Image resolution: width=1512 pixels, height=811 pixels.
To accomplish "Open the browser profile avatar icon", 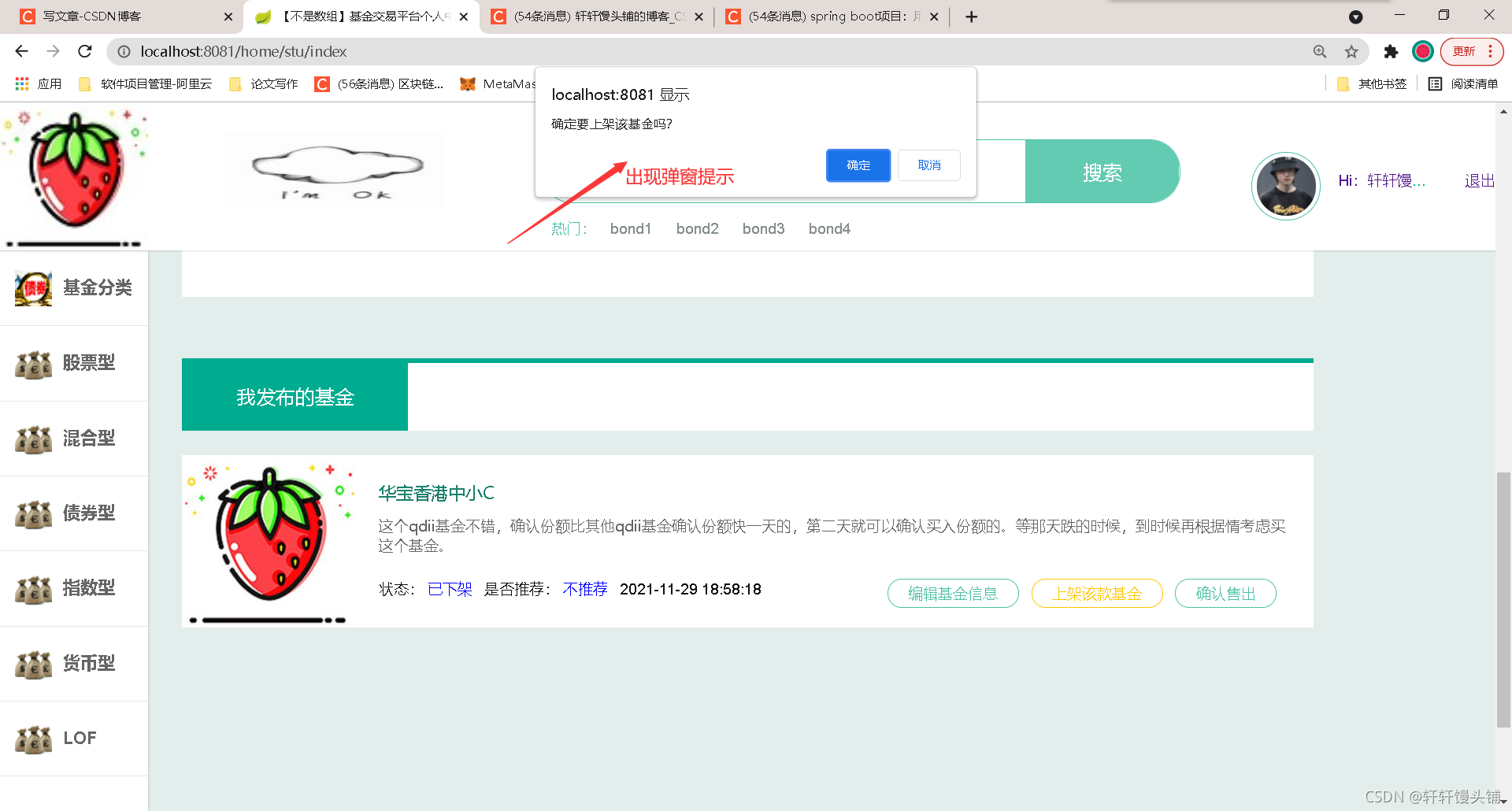I will point(1422,52).
